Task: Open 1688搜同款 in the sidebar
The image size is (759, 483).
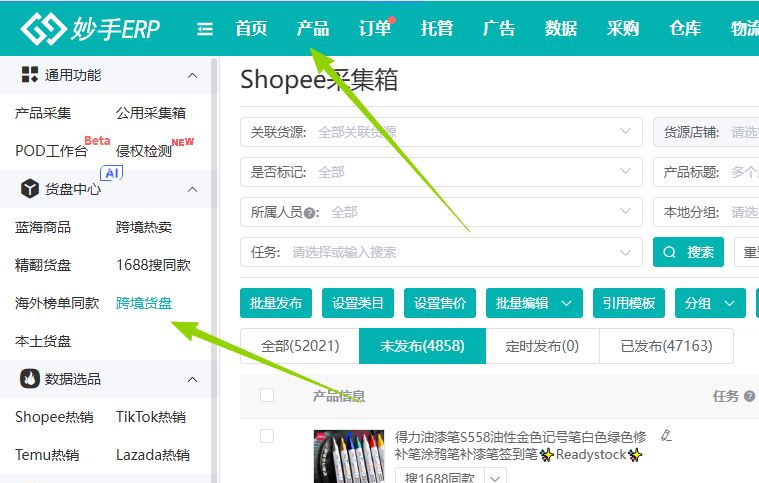Action: 153,265
